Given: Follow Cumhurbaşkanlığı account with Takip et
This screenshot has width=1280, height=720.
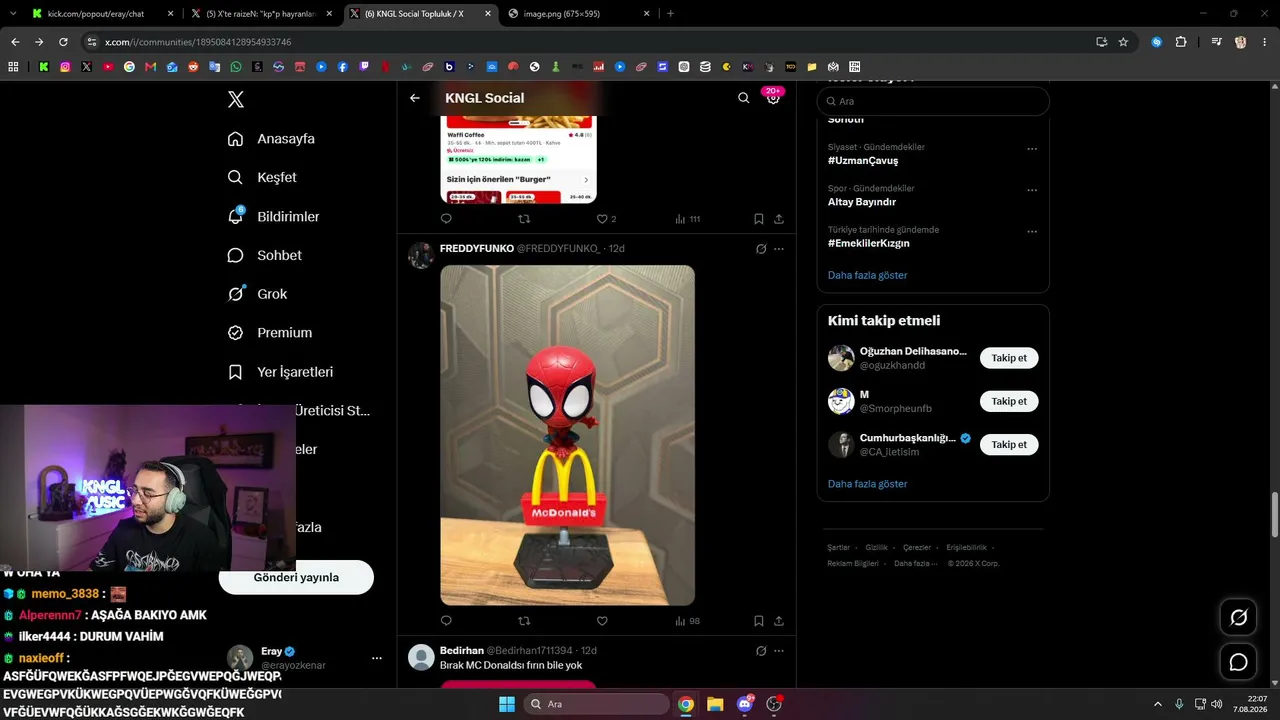Looking at the screenshot, I should (1009, 444).
